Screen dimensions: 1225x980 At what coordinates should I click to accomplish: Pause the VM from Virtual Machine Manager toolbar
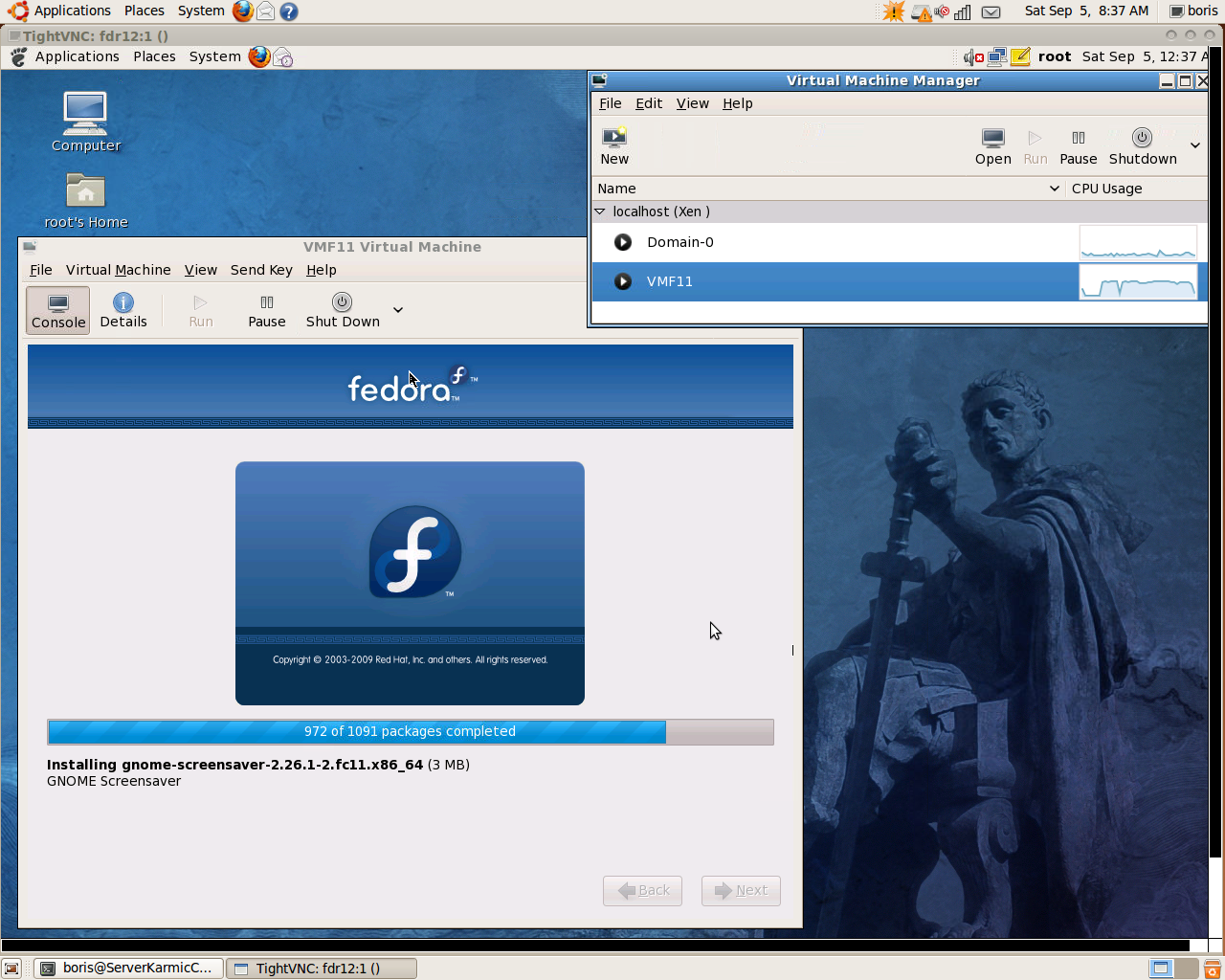1079,145
